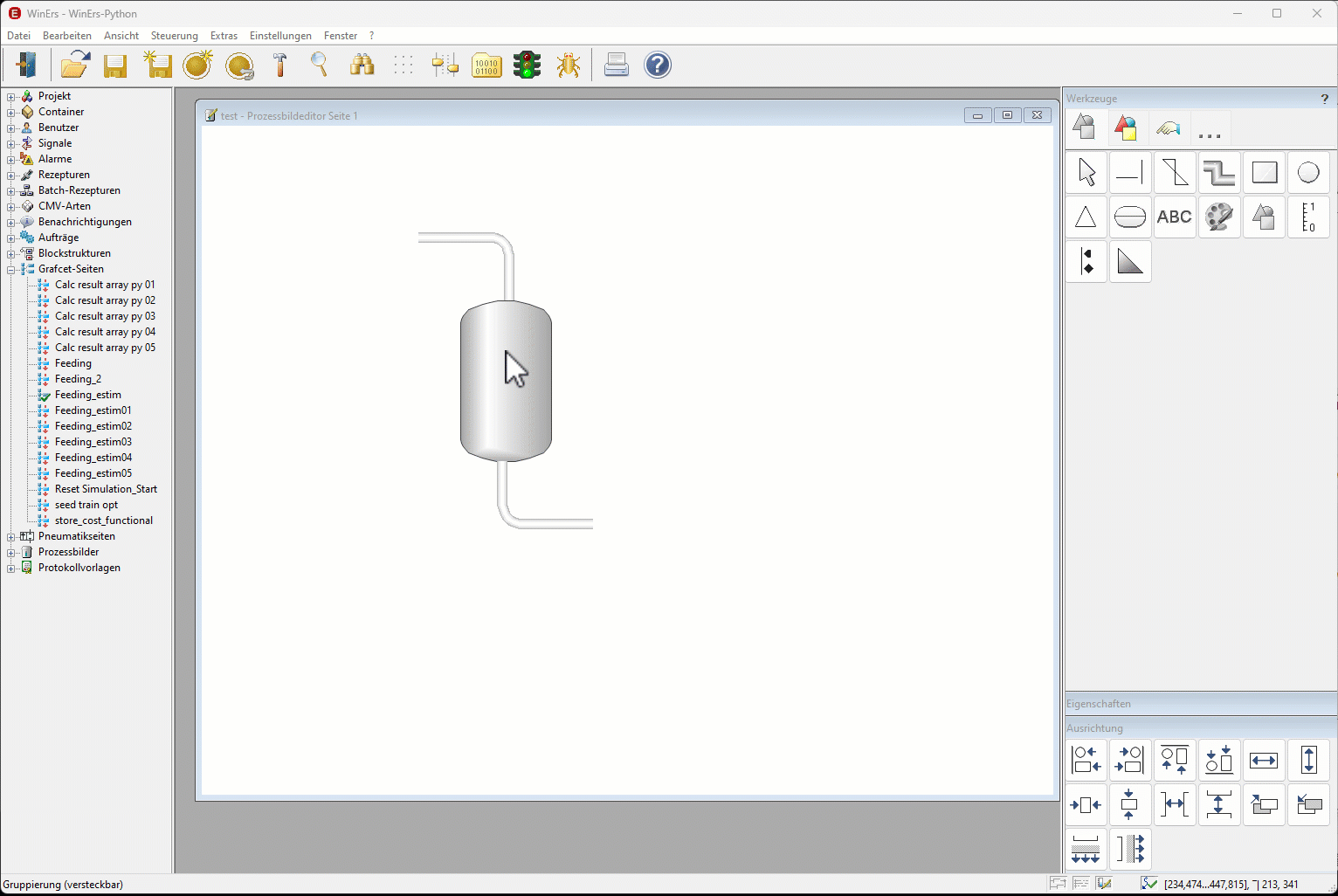The image size is (1338, 896).
Task: Click the bug debug toolbar icon
Action: [x=569, y=65]
